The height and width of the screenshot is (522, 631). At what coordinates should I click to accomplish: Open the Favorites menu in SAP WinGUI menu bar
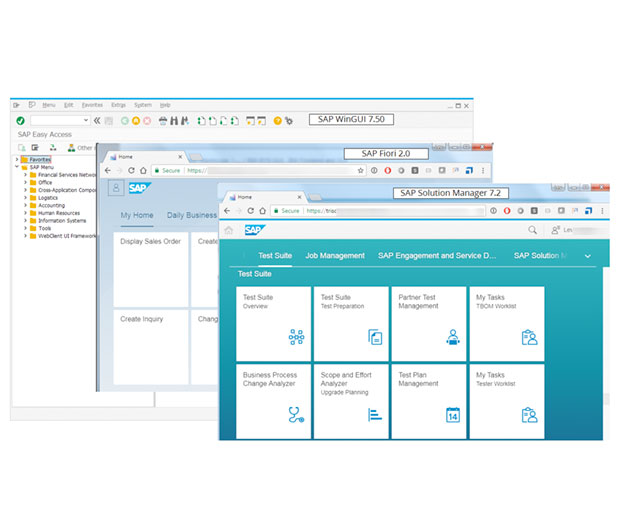(92, 105)
